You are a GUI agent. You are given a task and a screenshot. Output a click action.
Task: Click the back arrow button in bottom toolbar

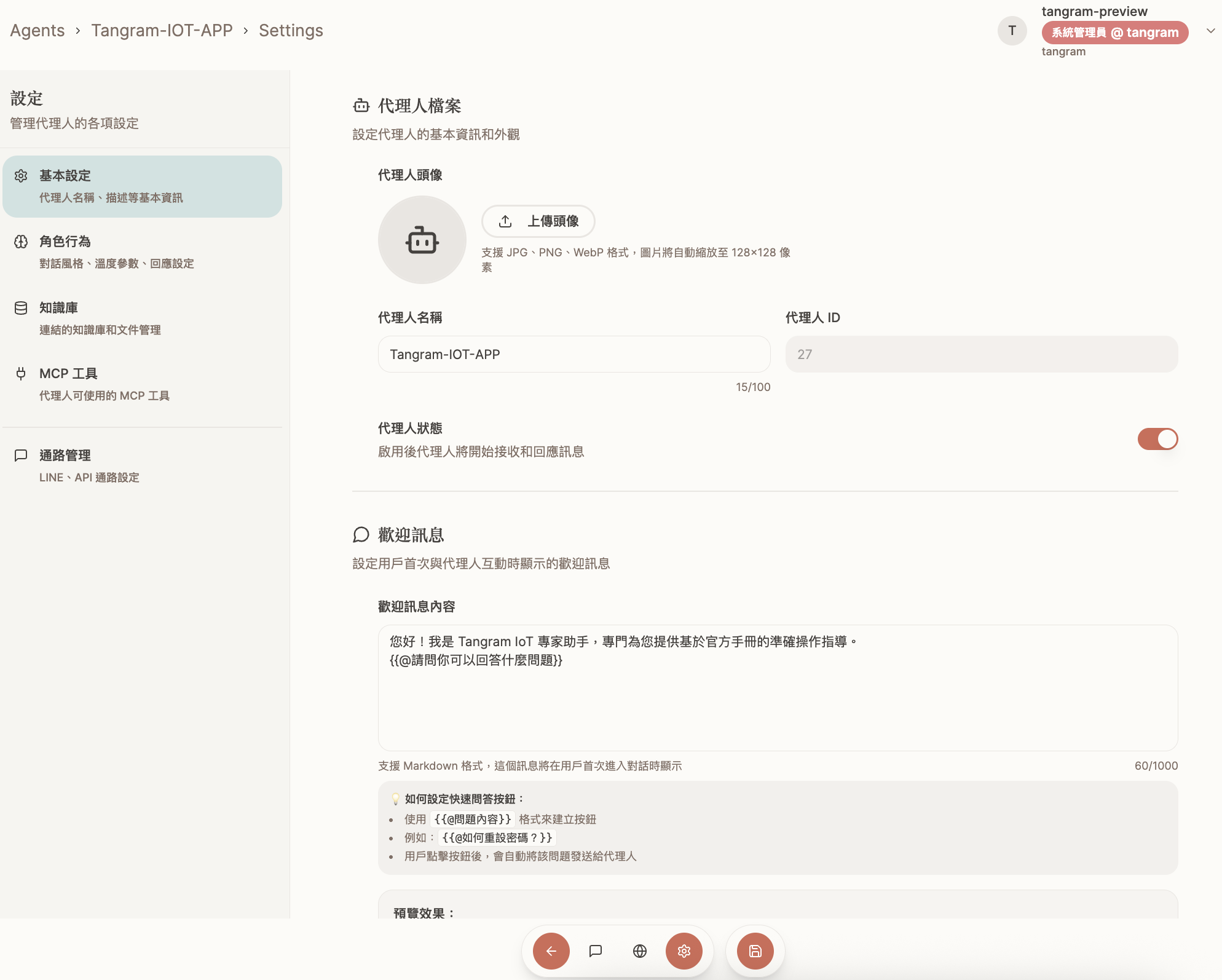[x=551, y=951]
